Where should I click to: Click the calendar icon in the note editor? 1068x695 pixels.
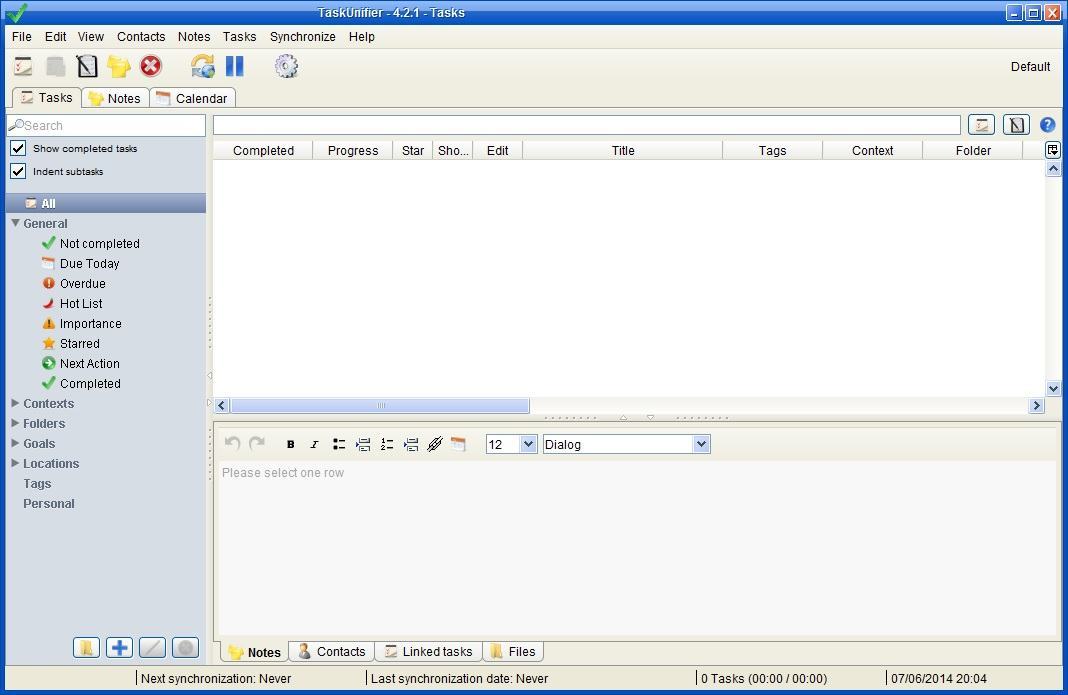coord(458,444)
